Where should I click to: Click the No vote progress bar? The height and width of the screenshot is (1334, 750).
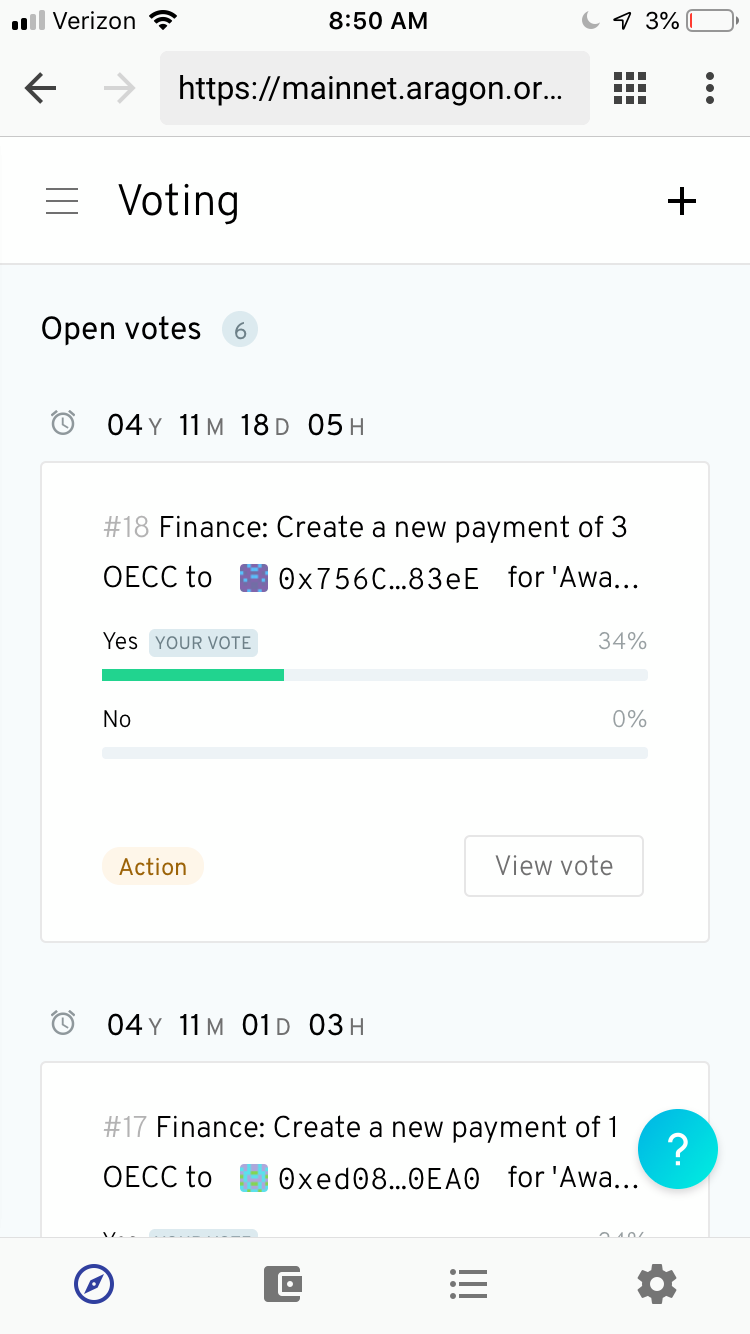click(x=375, y=753)
